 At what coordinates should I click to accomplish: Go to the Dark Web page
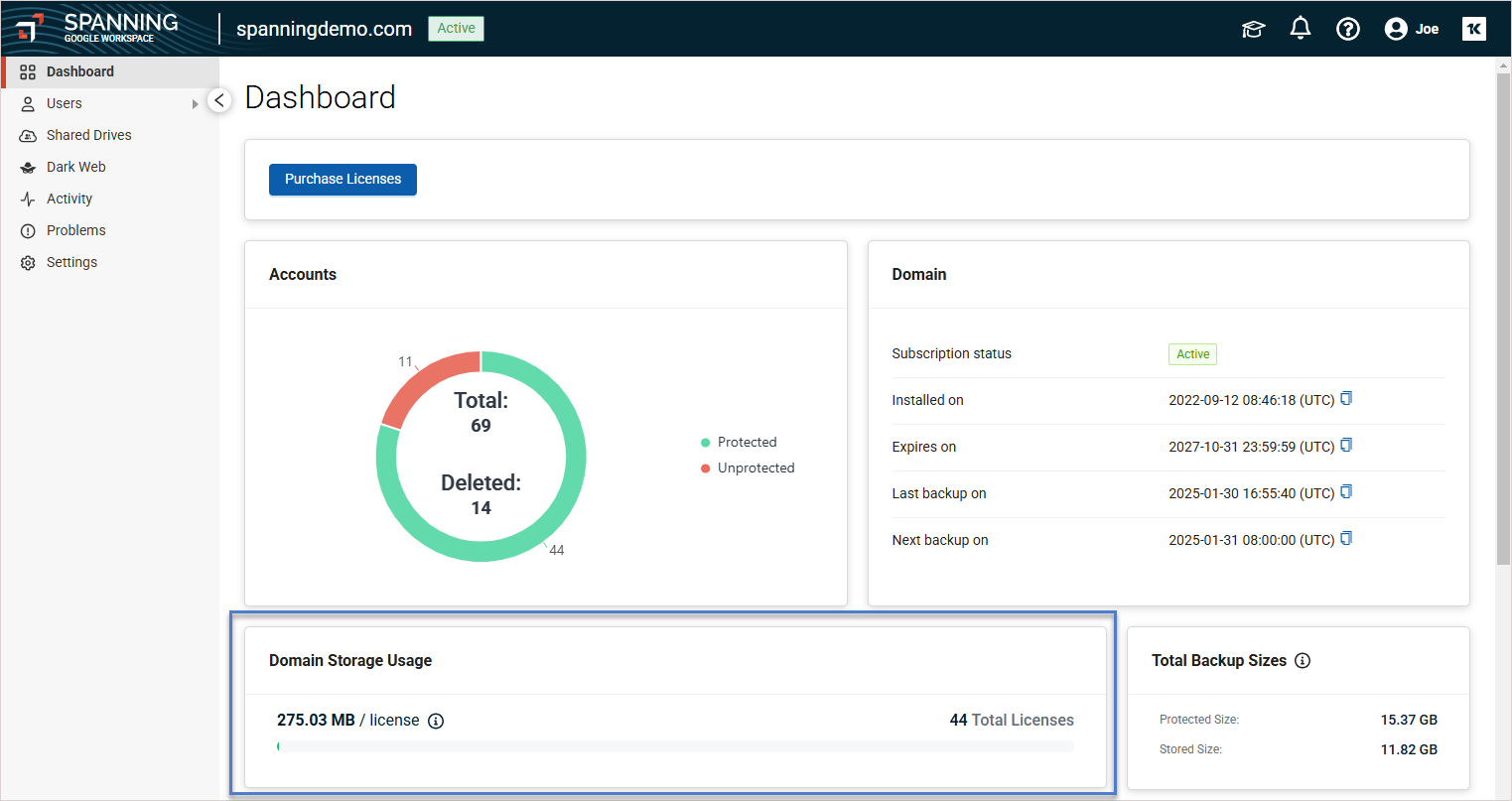pyautogui.click(x=75, y=167)
